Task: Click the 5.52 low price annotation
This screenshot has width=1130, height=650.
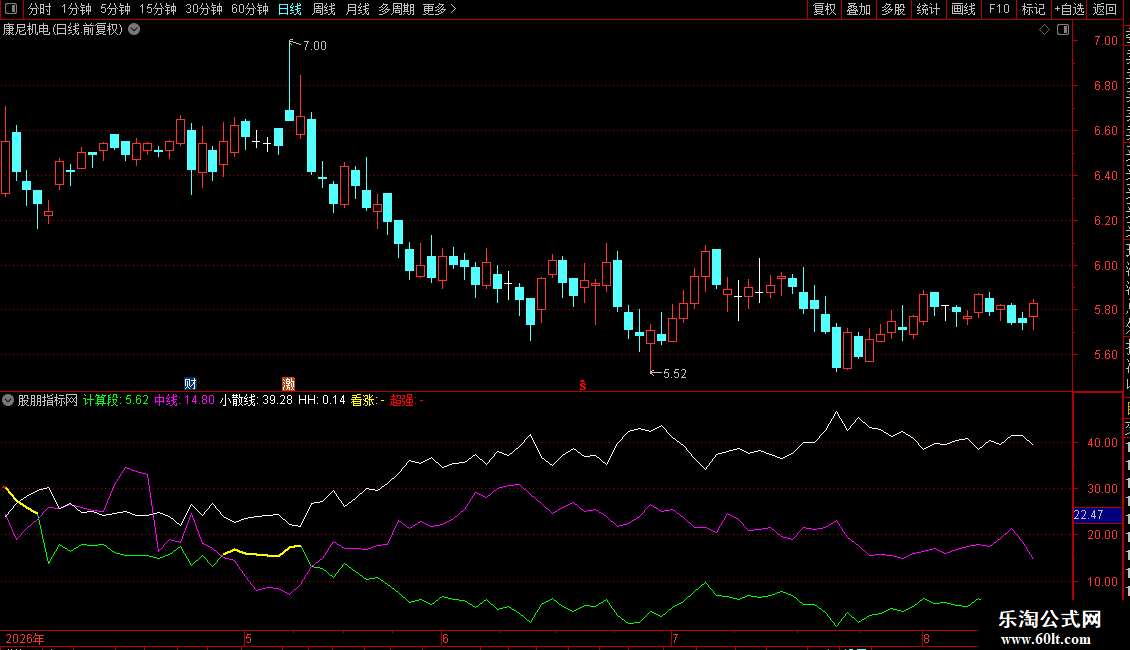Action: coord(675,373)
